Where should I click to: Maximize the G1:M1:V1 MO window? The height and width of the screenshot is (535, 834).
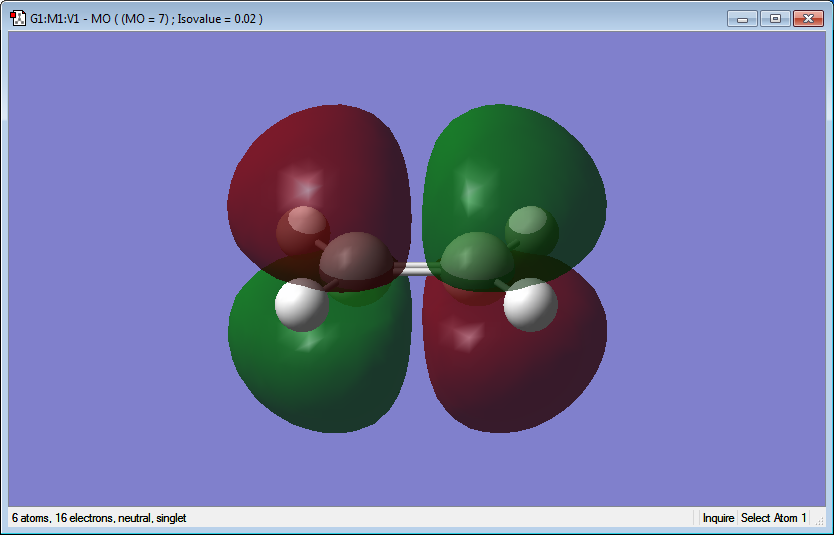tap(775, 19)
